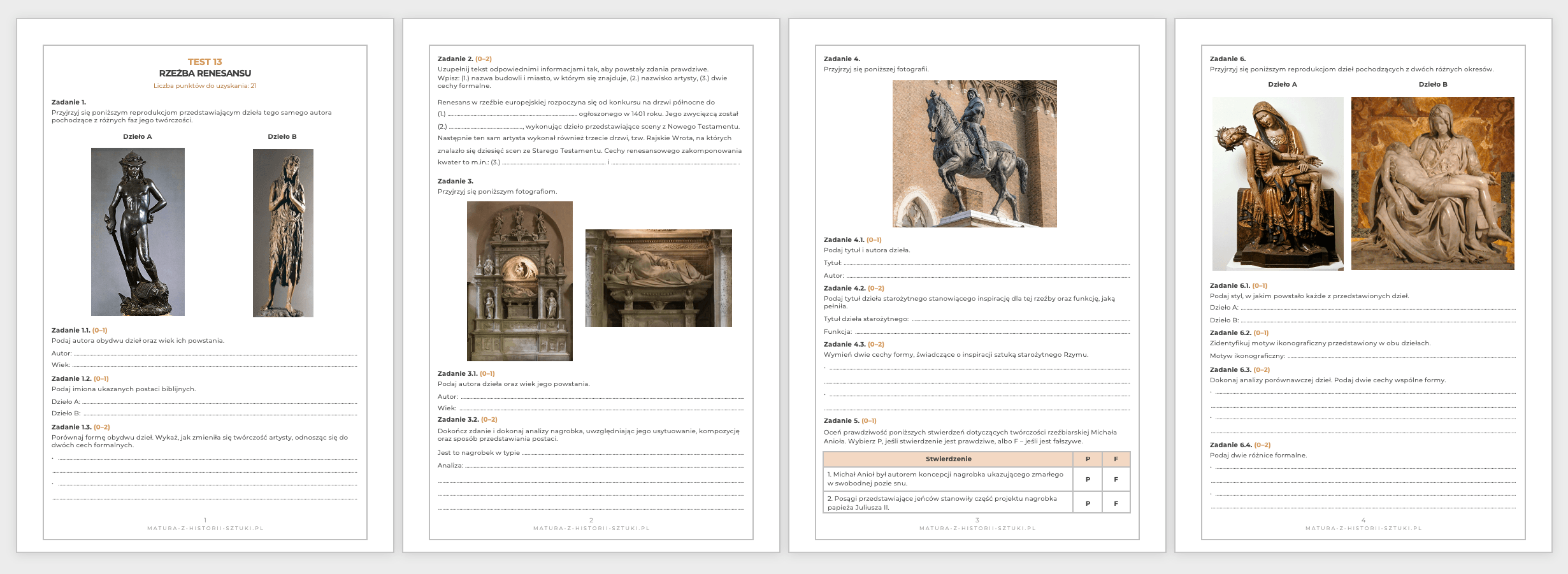Viewport: 1568px width, 574px height.
Task: Select the 'Zadanie 1.1.' heading
Action: point(71,331)
